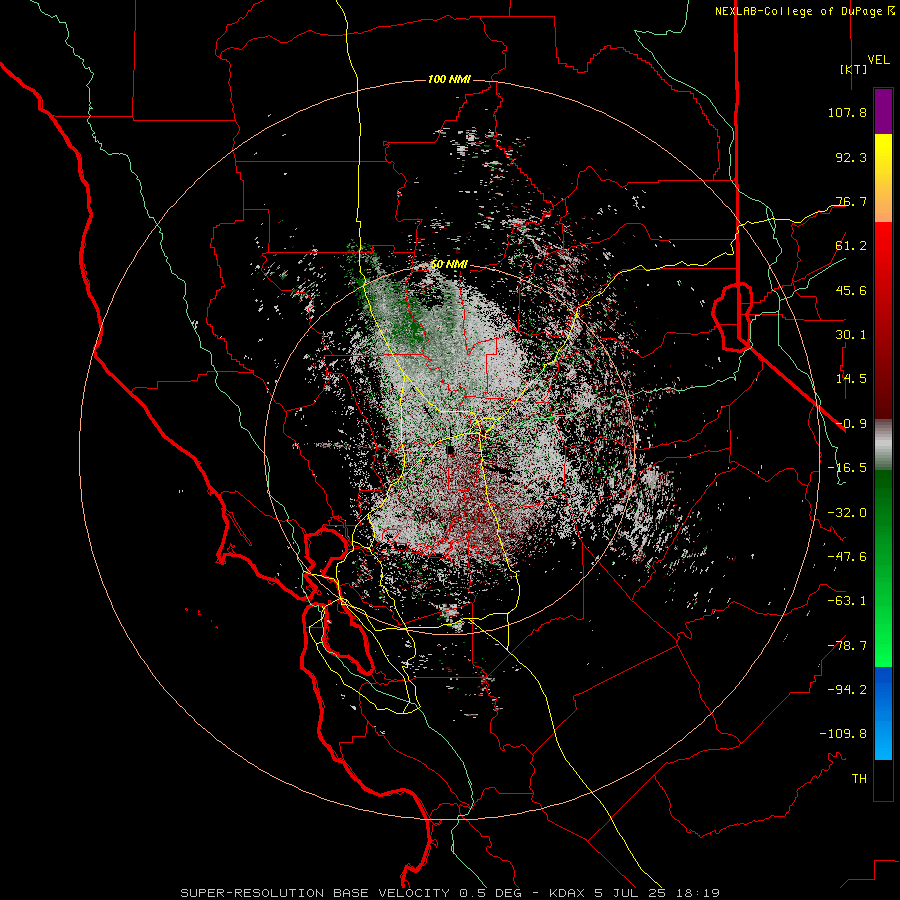Click the 107.8 velocity scale value
The width and height of the screenshot is (900, 900).
click(x=847, y=112)
